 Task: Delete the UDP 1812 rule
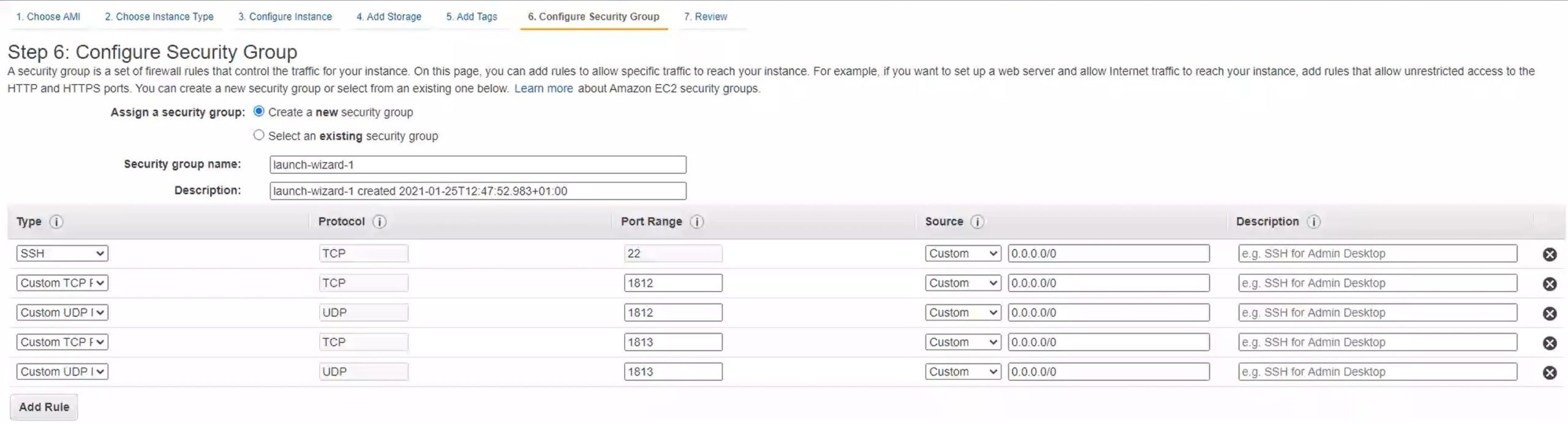pyautogui.click(x=1549, y=313)
